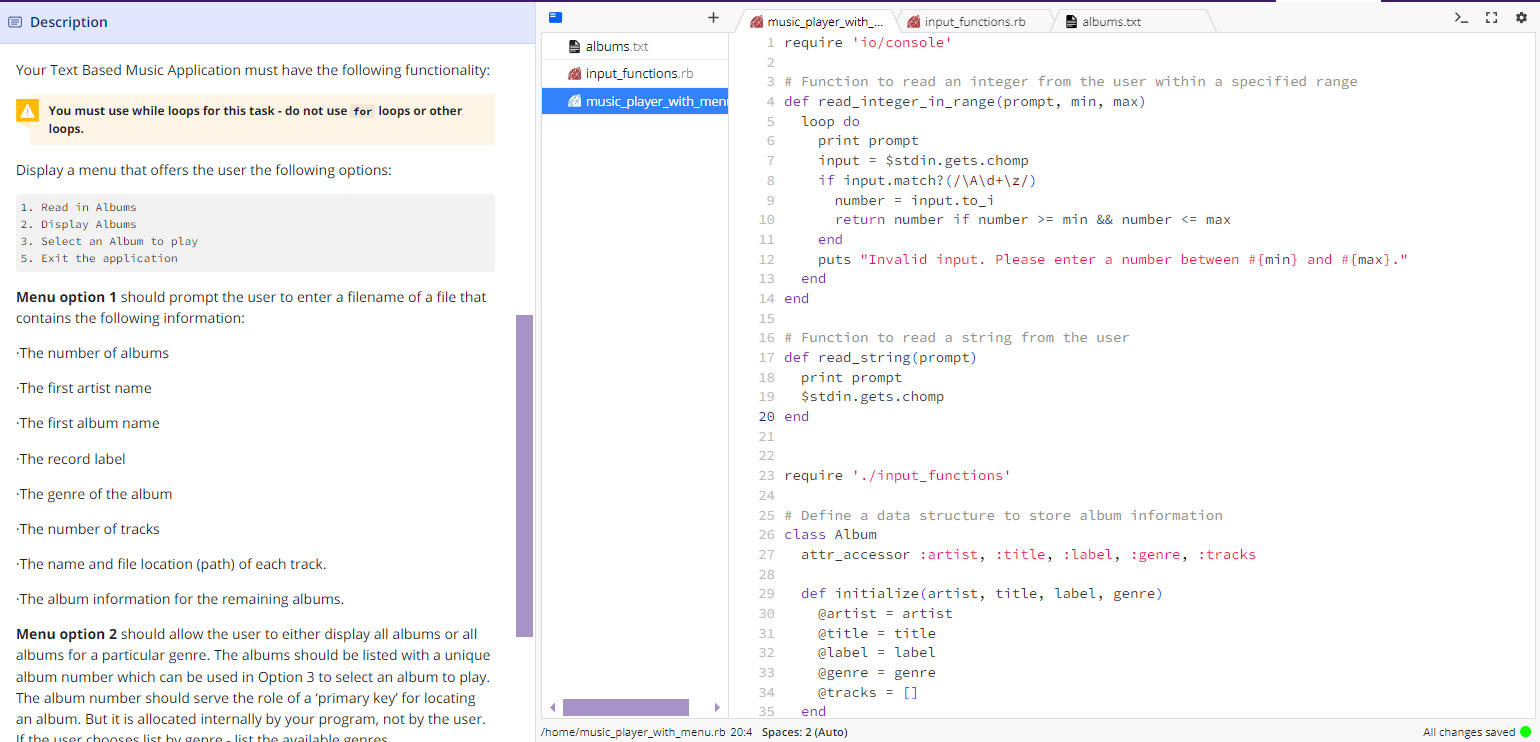Click line number 20 in gutter
Viewport: 1540px width, 742px height.
click(x=766, y=417)
